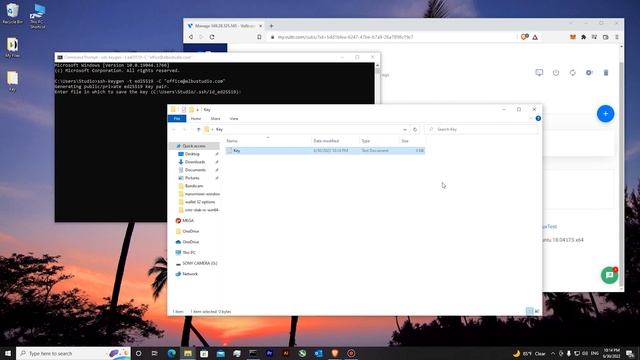Open the wallet 12 options folder
Viewport: 640px width, 360px height.
[x=200, y=202]
